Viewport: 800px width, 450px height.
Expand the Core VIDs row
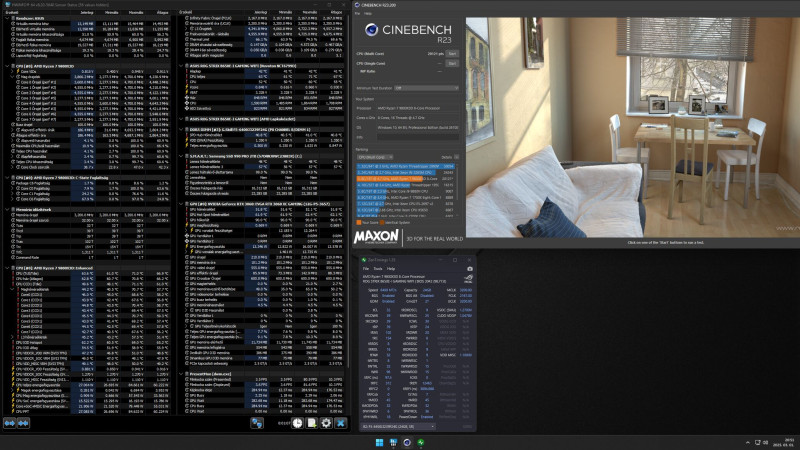[x=12, y=72]
